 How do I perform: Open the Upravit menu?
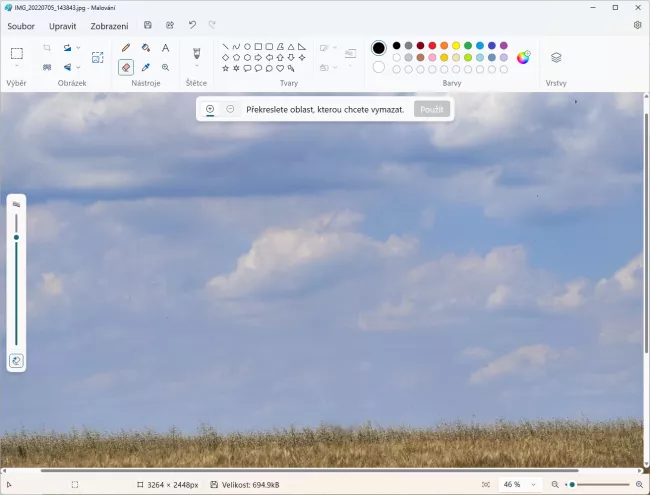(x=62, y=25)
